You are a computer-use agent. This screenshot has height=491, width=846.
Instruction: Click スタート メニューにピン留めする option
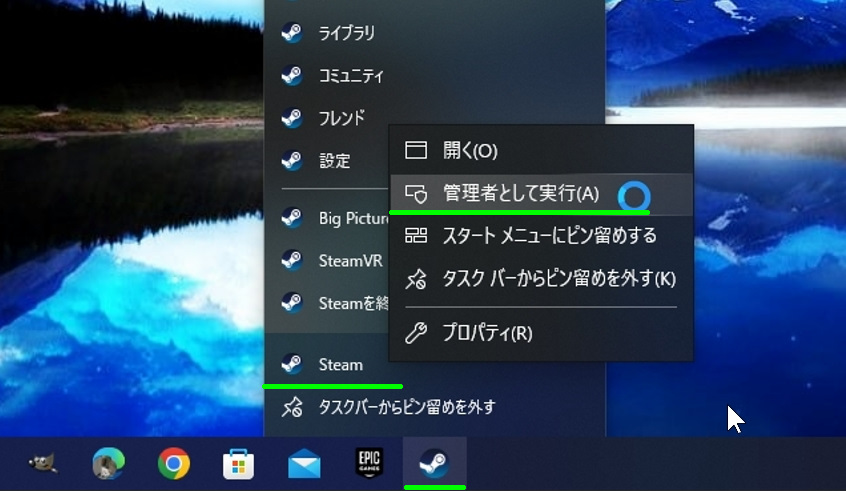click(549, 236)
